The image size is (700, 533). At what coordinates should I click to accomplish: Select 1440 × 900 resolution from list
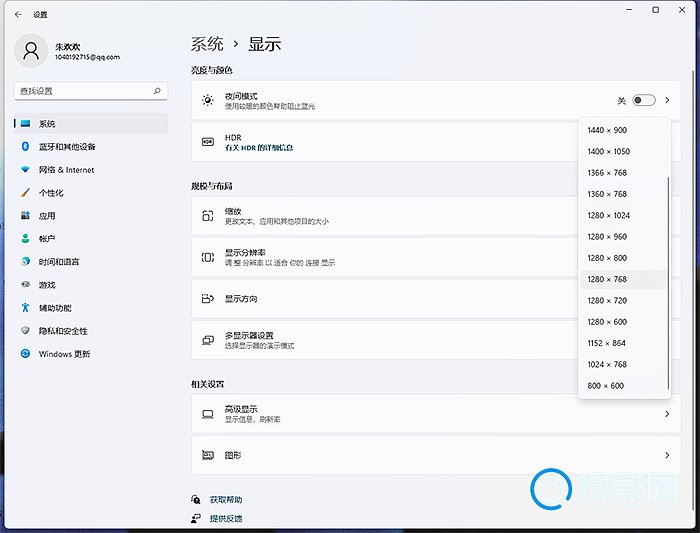click(x=607, y=130)
